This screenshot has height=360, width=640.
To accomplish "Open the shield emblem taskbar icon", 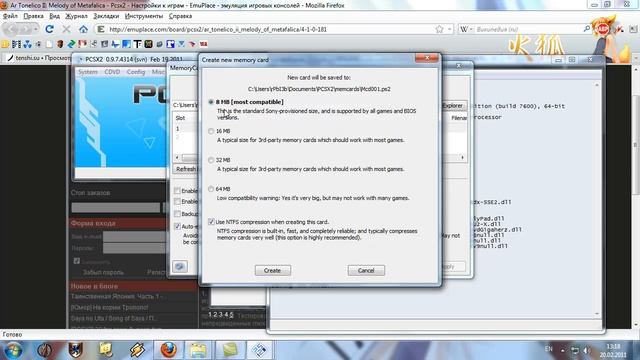I will pos(75,350).
